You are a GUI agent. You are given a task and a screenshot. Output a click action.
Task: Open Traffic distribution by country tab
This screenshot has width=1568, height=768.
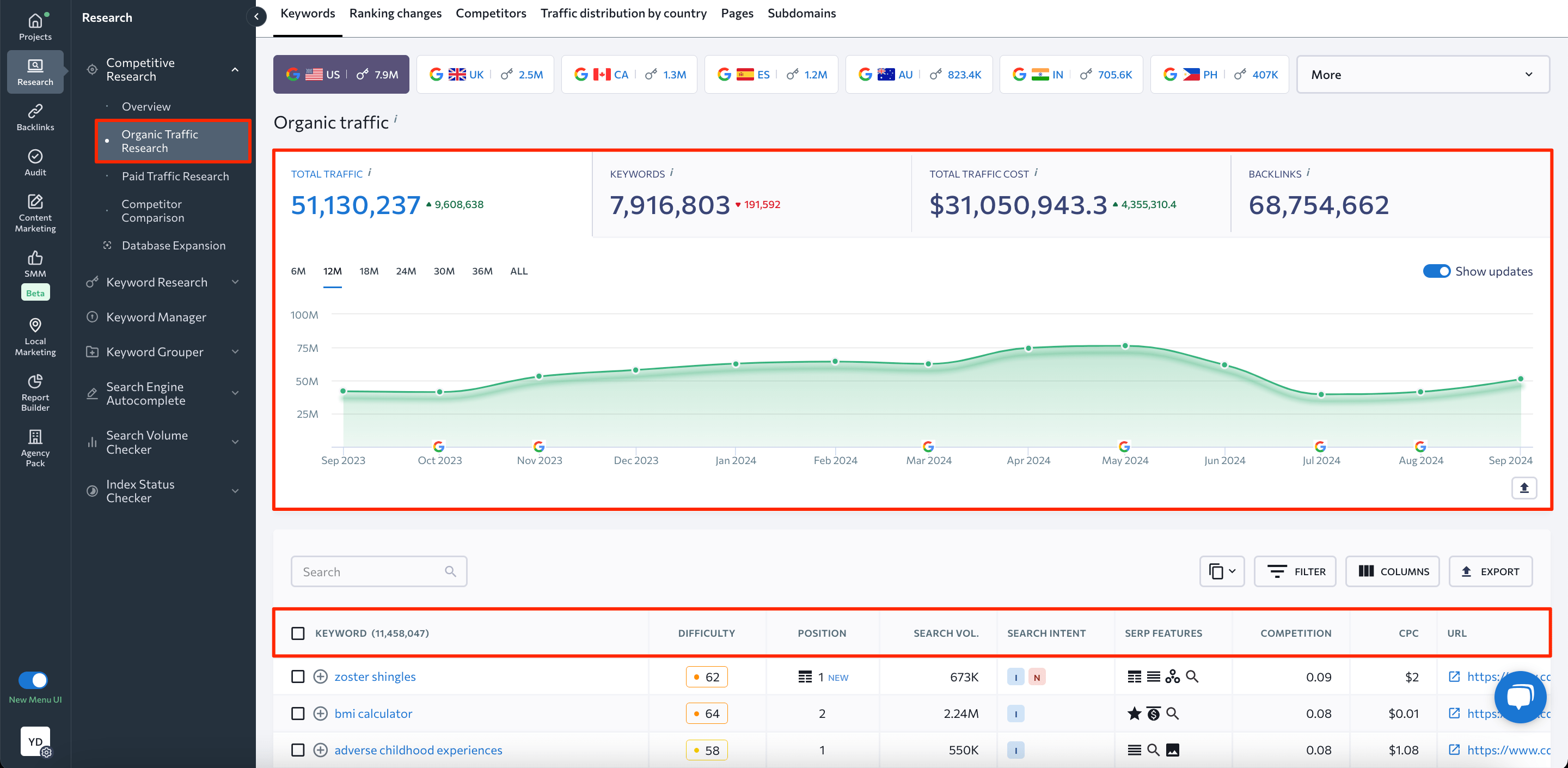point(623,14)
